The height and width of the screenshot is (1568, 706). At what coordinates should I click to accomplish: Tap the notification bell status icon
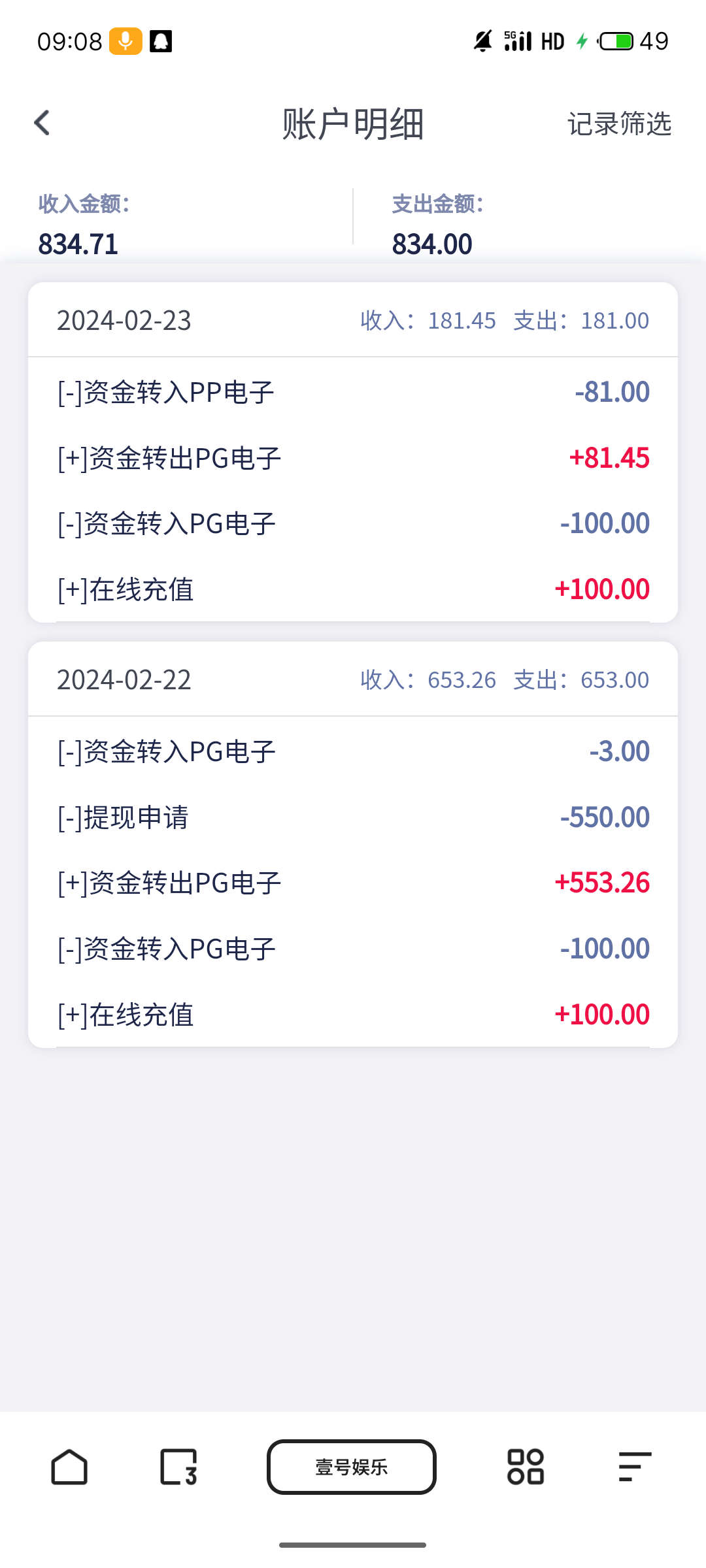click(x=161, y=41)
